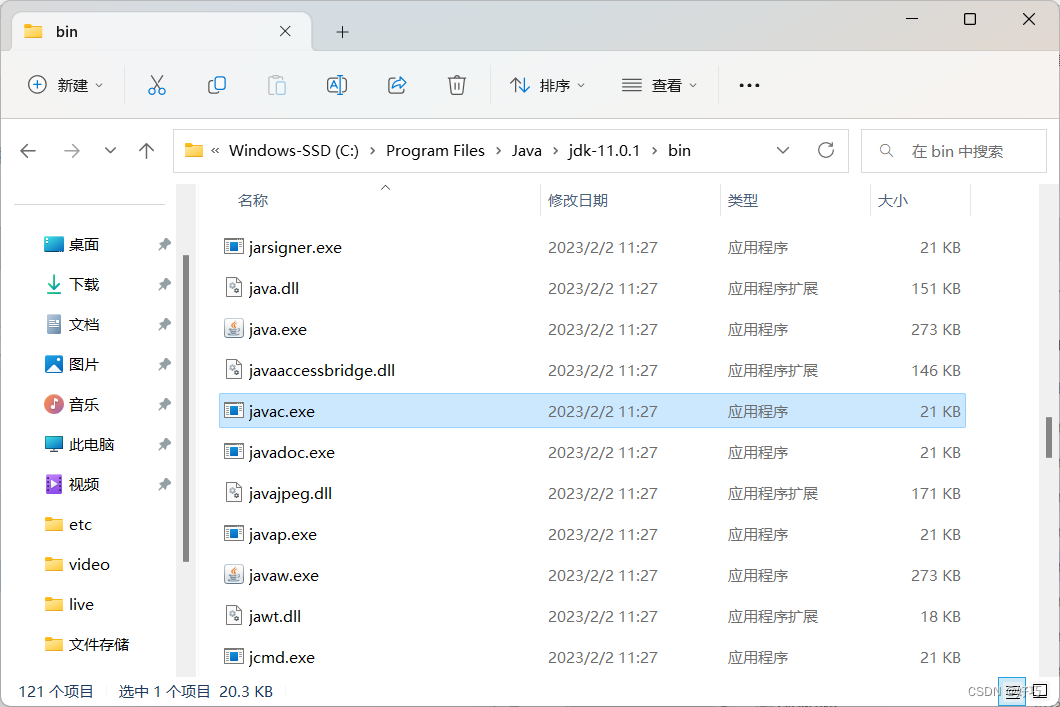Viewport: 1060px width, 707px height.
Task: Click the jawt.dll file icon
Action: [233, 616]
